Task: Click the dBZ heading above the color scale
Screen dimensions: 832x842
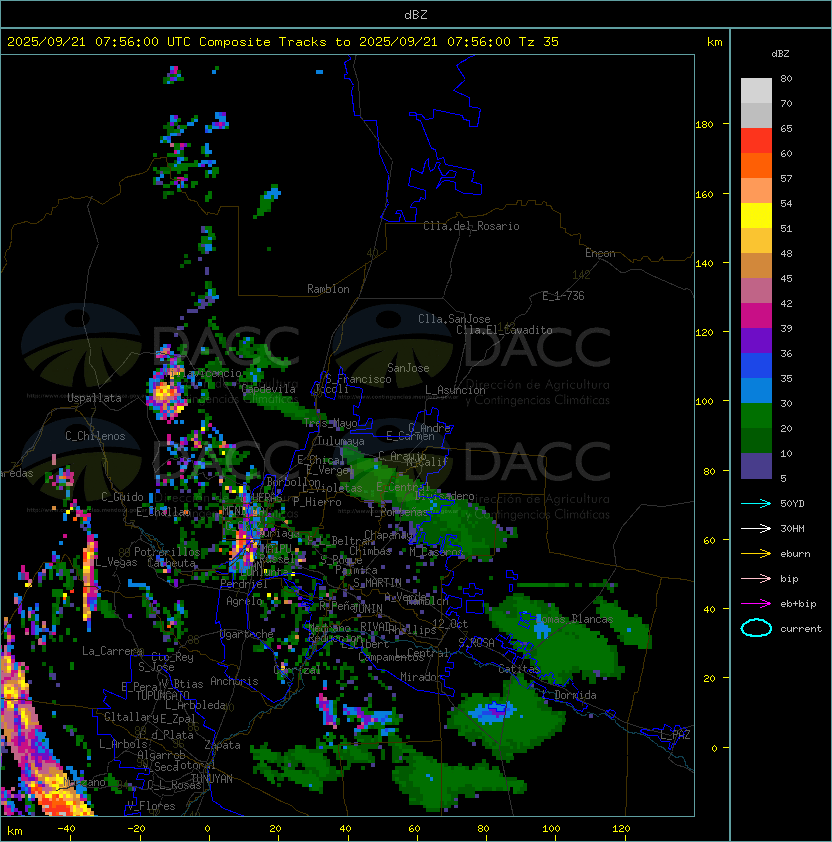Action: click(x=780, y=54)
